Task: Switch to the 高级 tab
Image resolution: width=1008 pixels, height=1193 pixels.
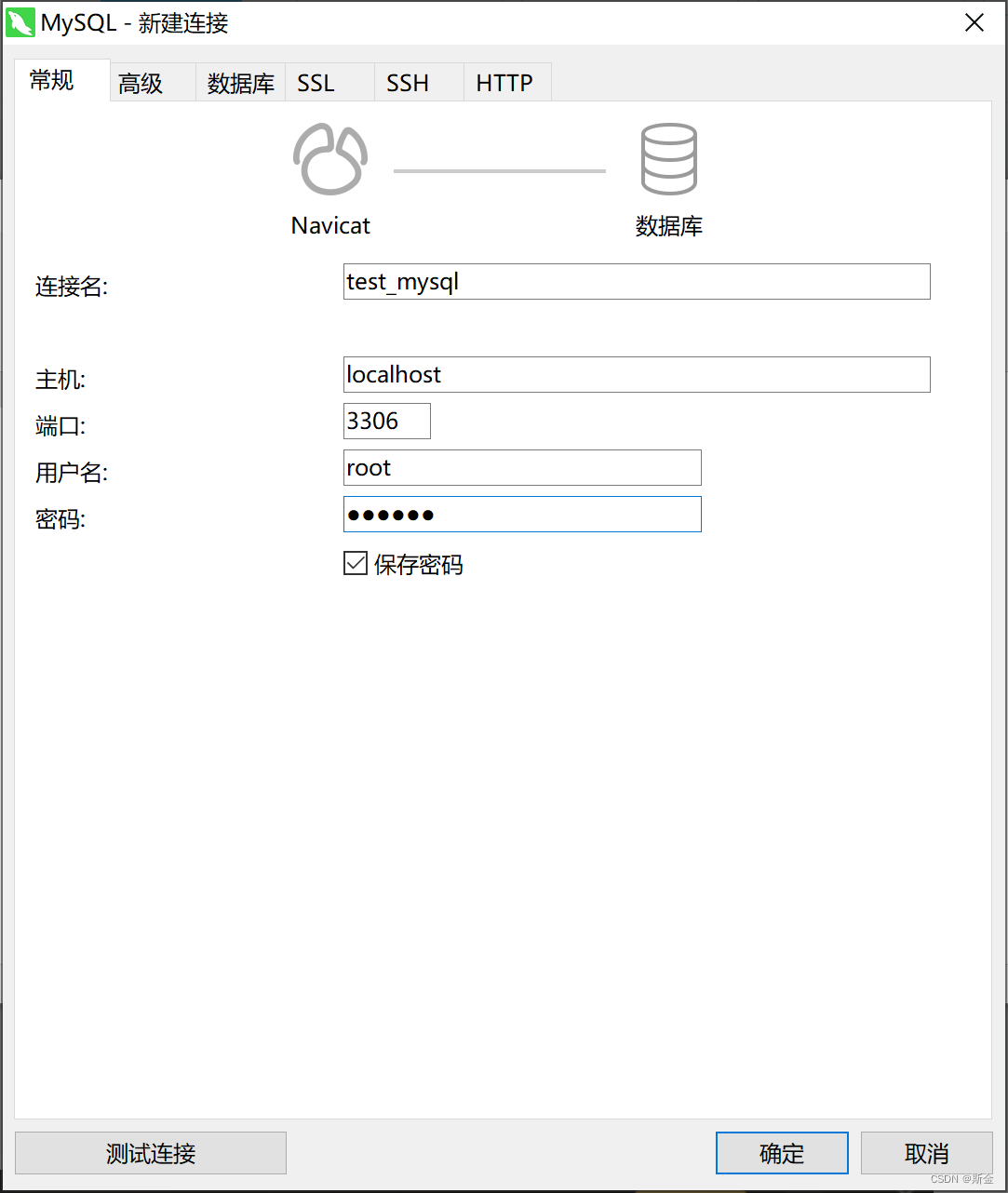Action: pos(141,82)
